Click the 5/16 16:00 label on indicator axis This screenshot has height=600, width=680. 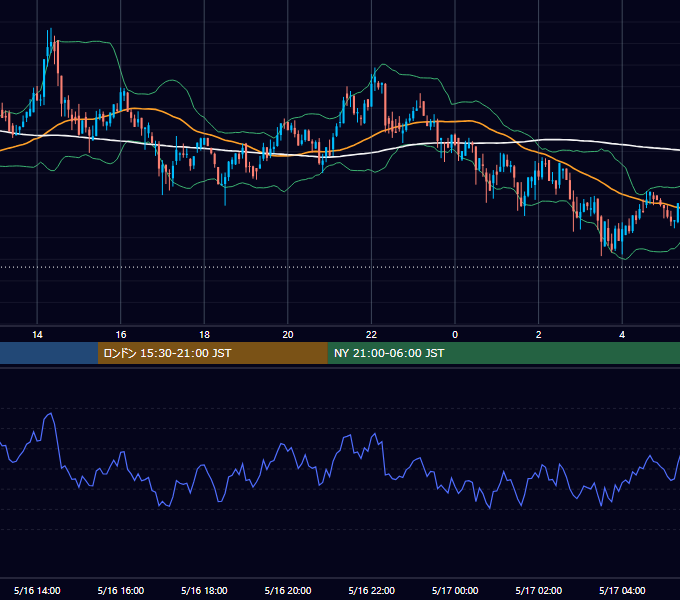click(x=121, y=590)
